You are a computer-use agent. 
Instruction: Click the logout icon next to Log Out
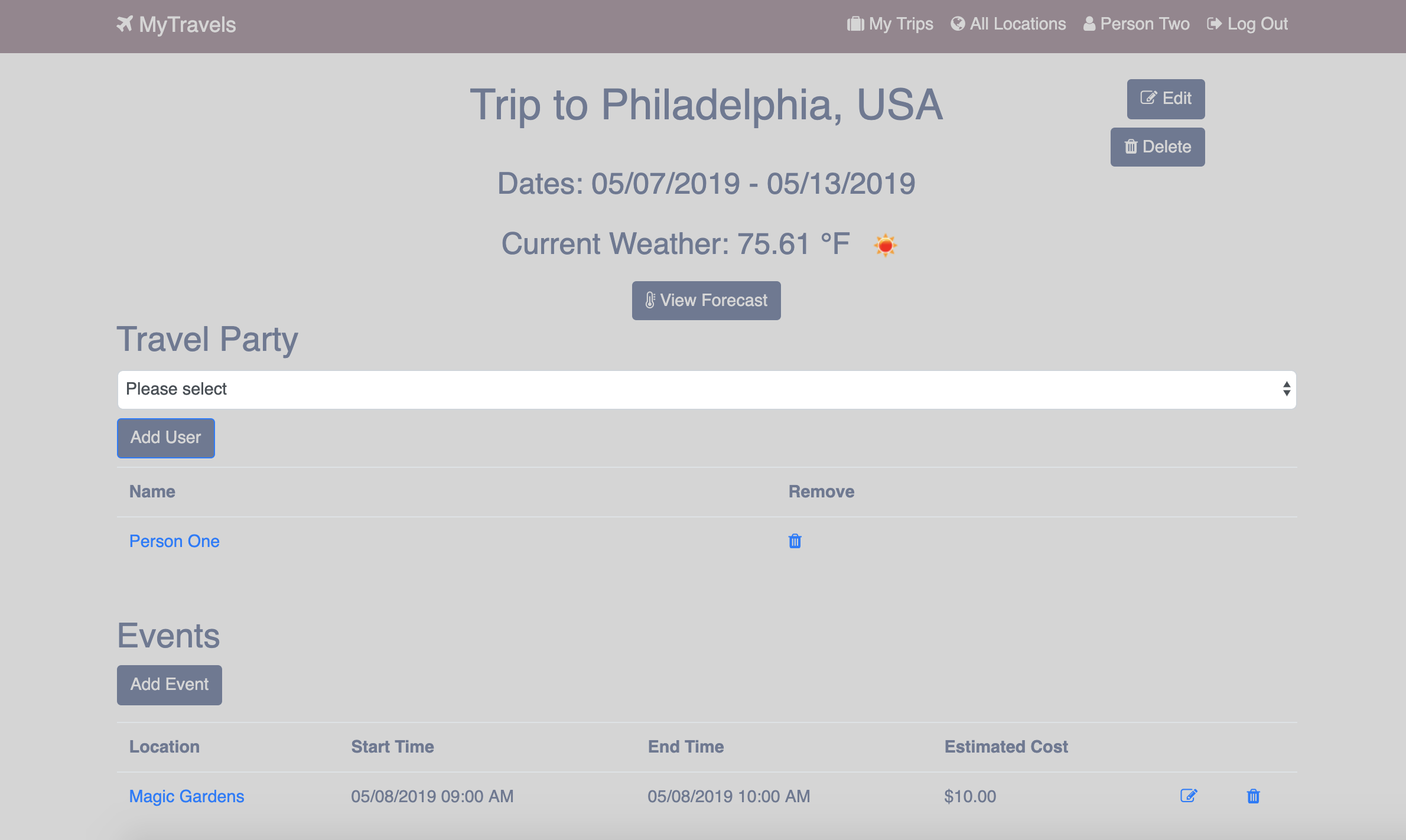click(1216, 24)
